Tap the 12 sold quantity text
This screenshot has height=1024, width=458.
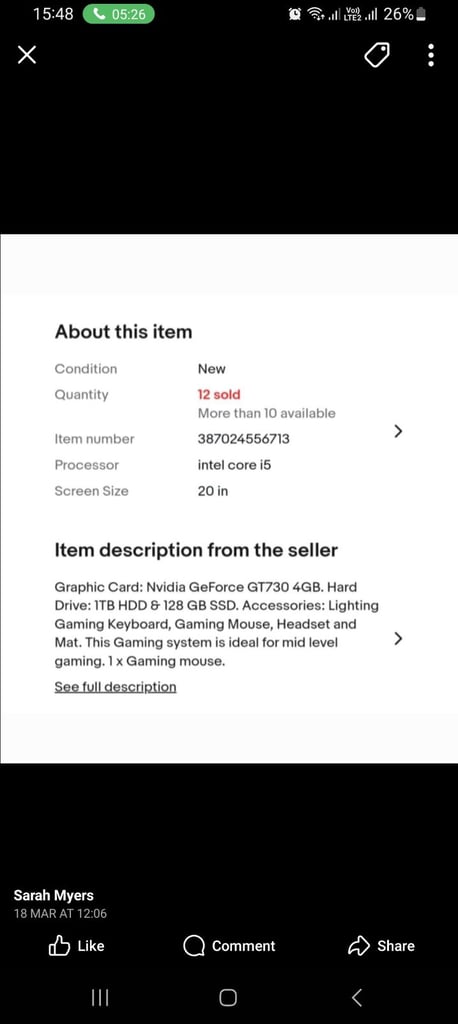tap(219, 394)
